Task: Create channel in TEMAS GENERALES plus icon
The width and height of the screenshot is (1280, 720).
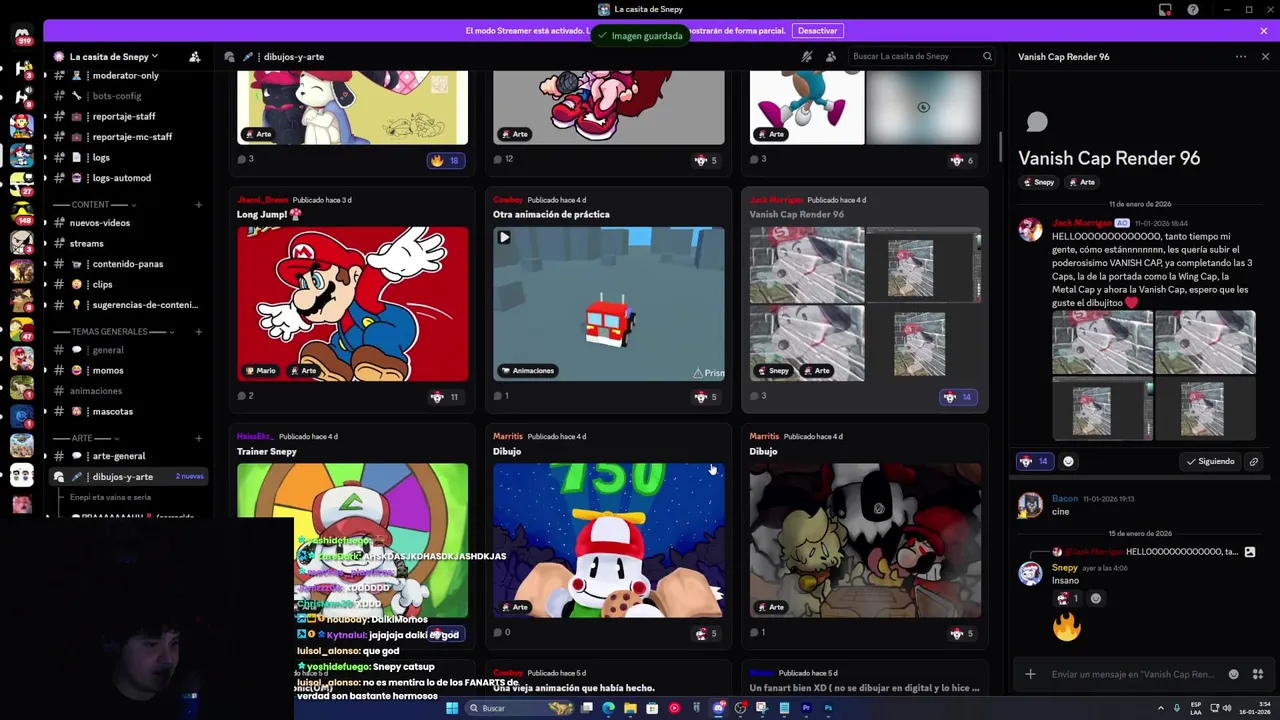Action: (198, 332)
